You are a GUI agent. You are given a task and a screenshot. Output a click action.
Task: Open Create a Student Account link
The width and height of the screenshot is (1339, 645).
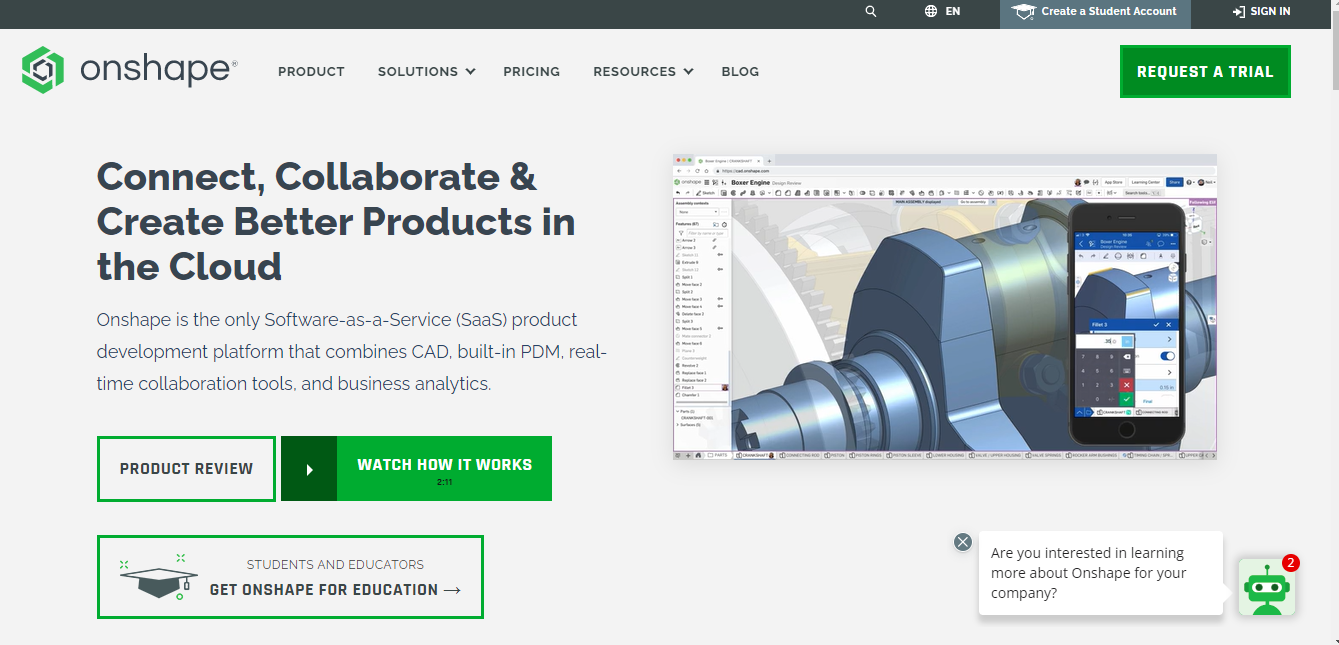point(1109,12)
